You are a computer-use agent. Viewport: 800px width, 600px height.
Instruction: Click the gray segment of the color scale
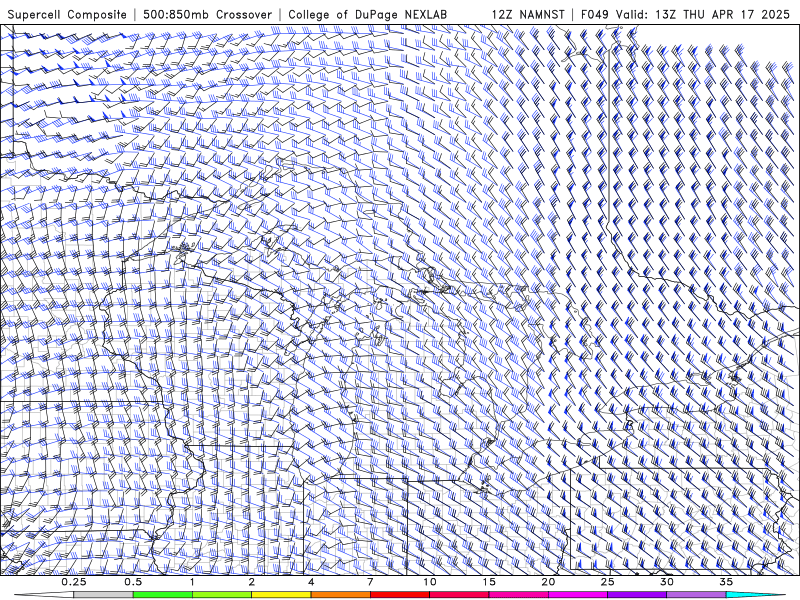click(103, 595)
